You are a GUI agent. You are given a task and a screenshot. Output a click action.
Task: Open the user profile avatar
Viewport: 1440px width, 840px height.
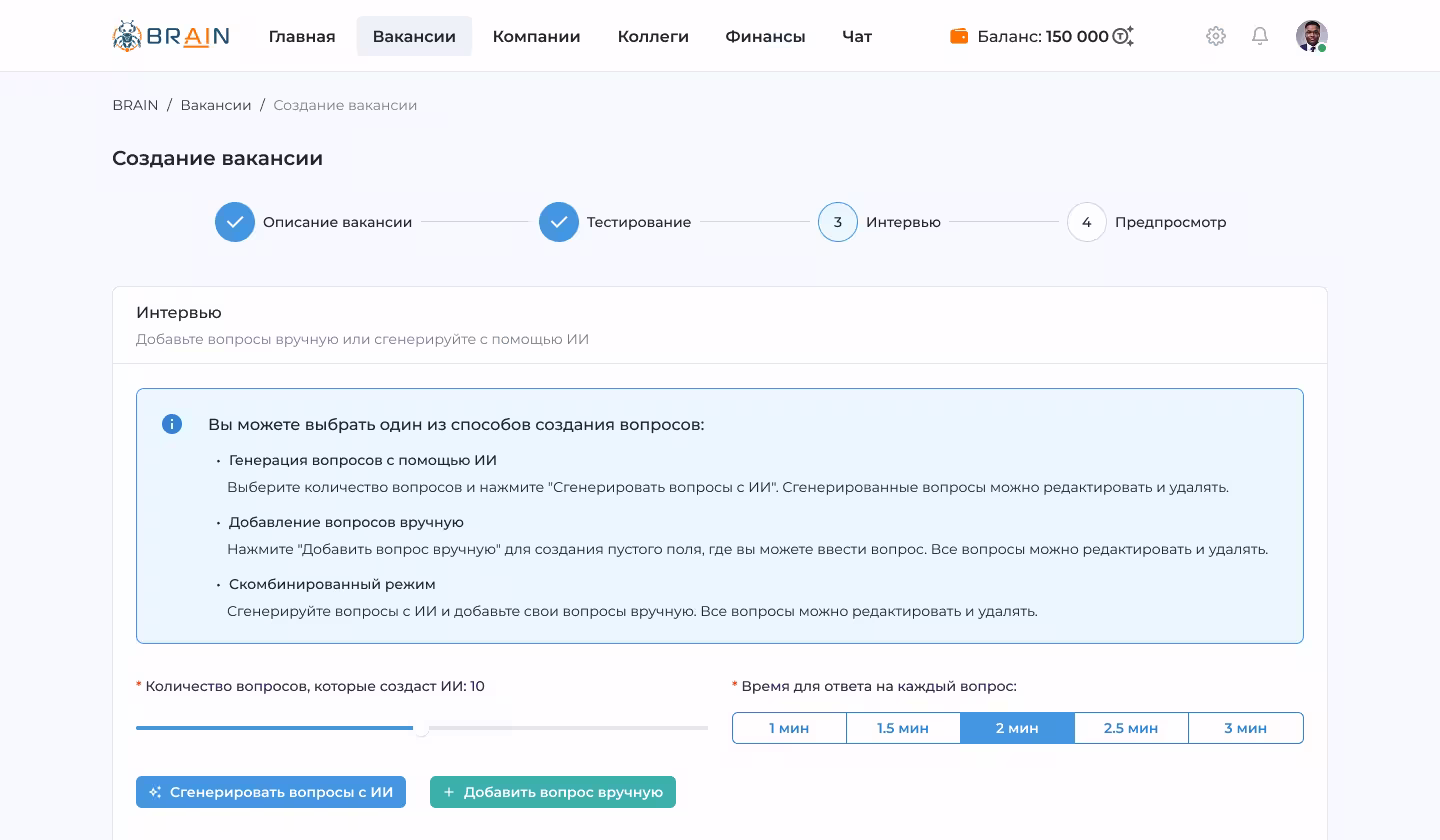click(1311, 36)
